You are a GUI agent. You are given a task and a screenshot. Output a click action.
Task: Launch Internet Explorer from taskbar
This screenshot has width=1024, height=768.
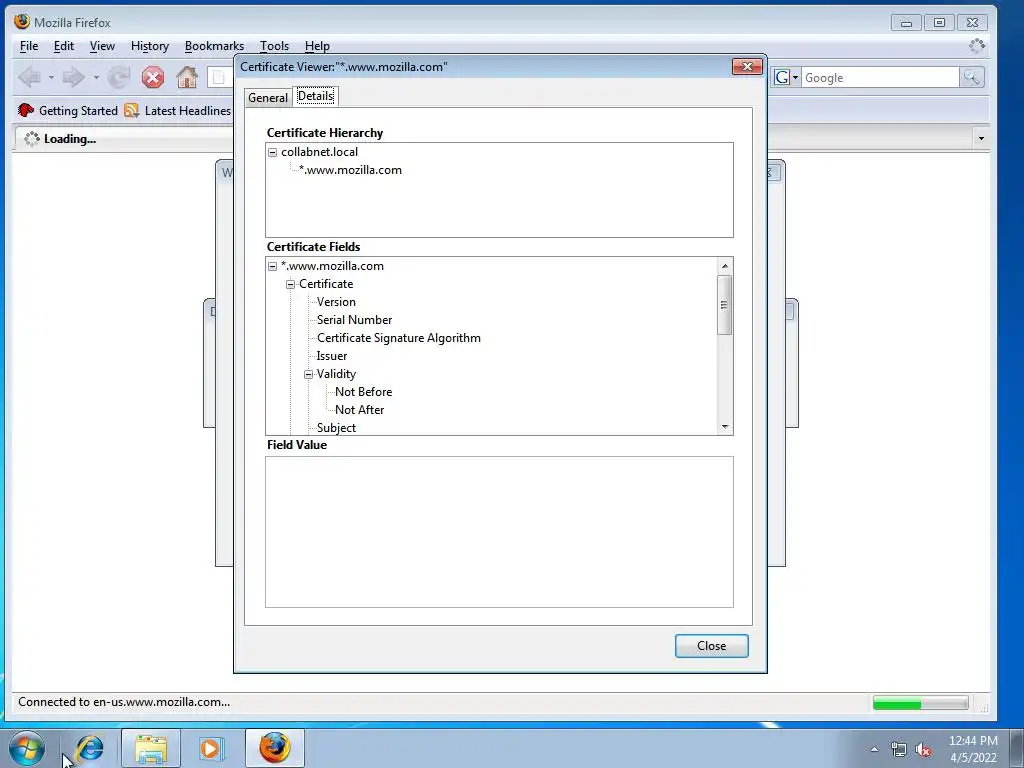click(89, 748)
